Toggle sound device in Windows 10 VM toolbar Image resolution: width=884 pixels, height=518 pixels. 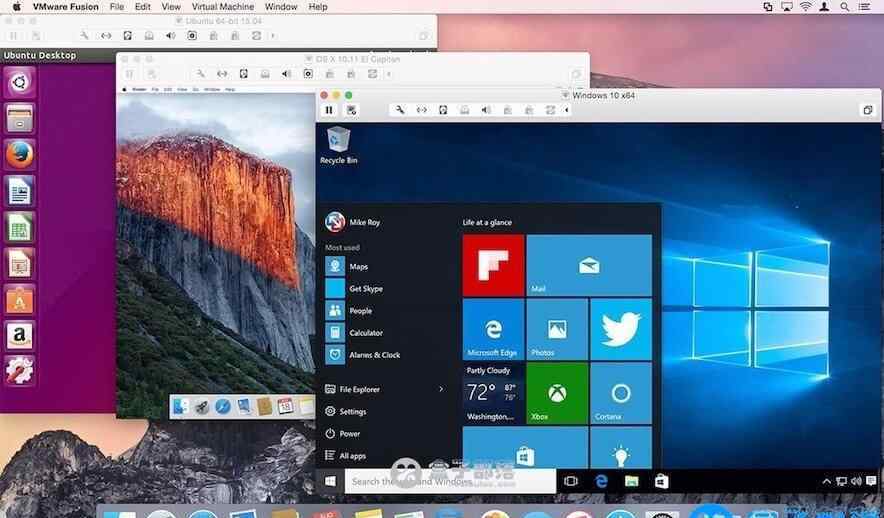[x=485, y=110]
